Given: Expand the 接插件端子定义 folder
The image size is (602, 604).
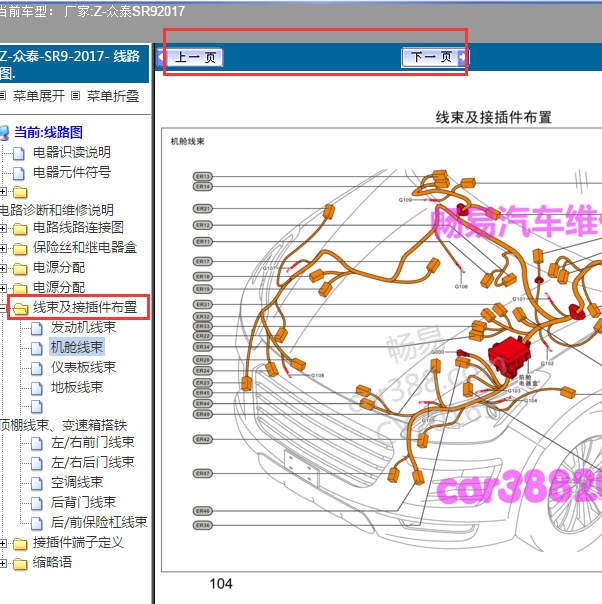Looking at the screenshot, I should point(3,544).
